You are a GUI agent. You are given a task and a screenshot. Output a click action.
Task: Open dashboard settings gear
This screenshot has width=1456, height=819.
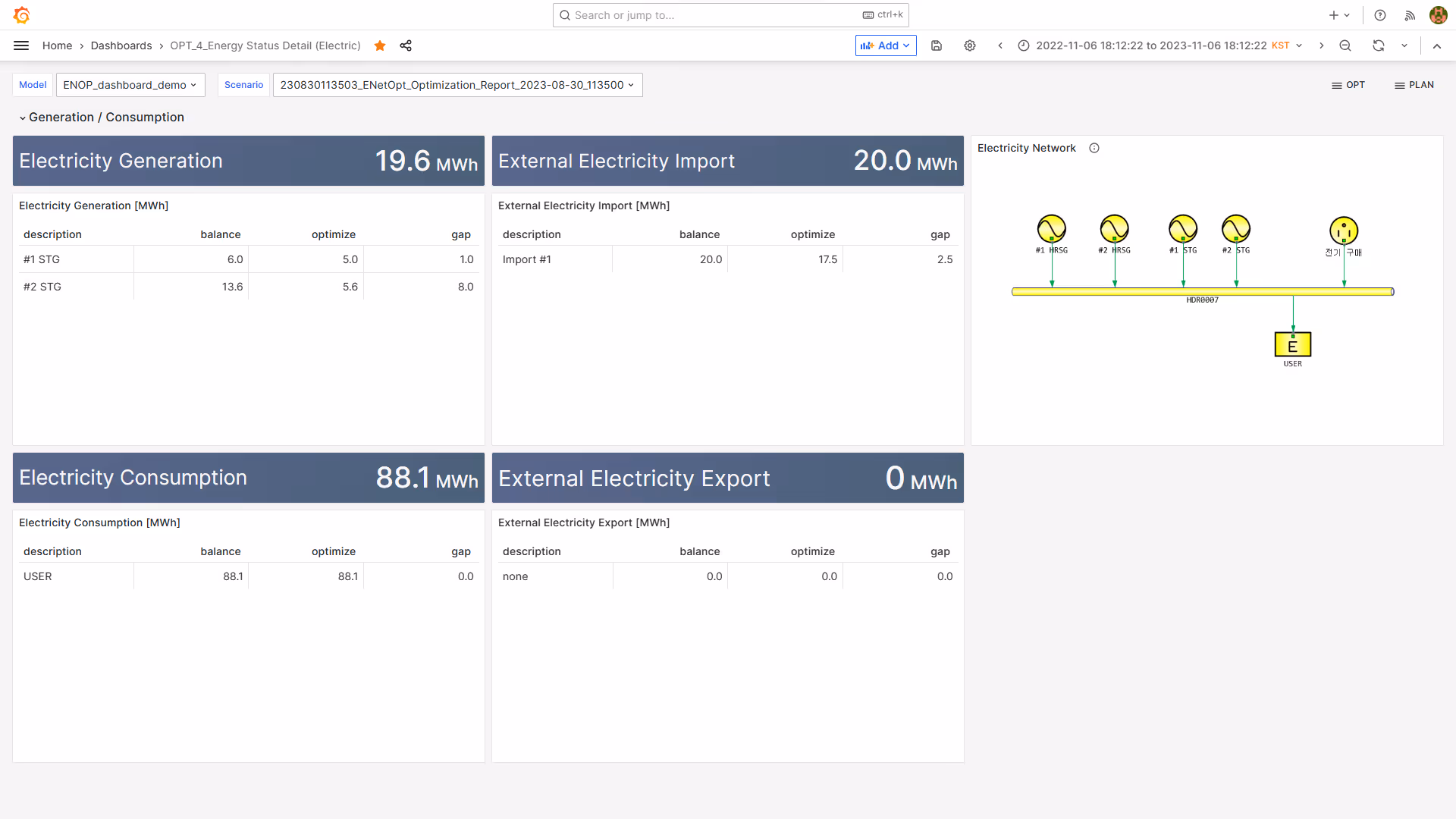point(970,45)
